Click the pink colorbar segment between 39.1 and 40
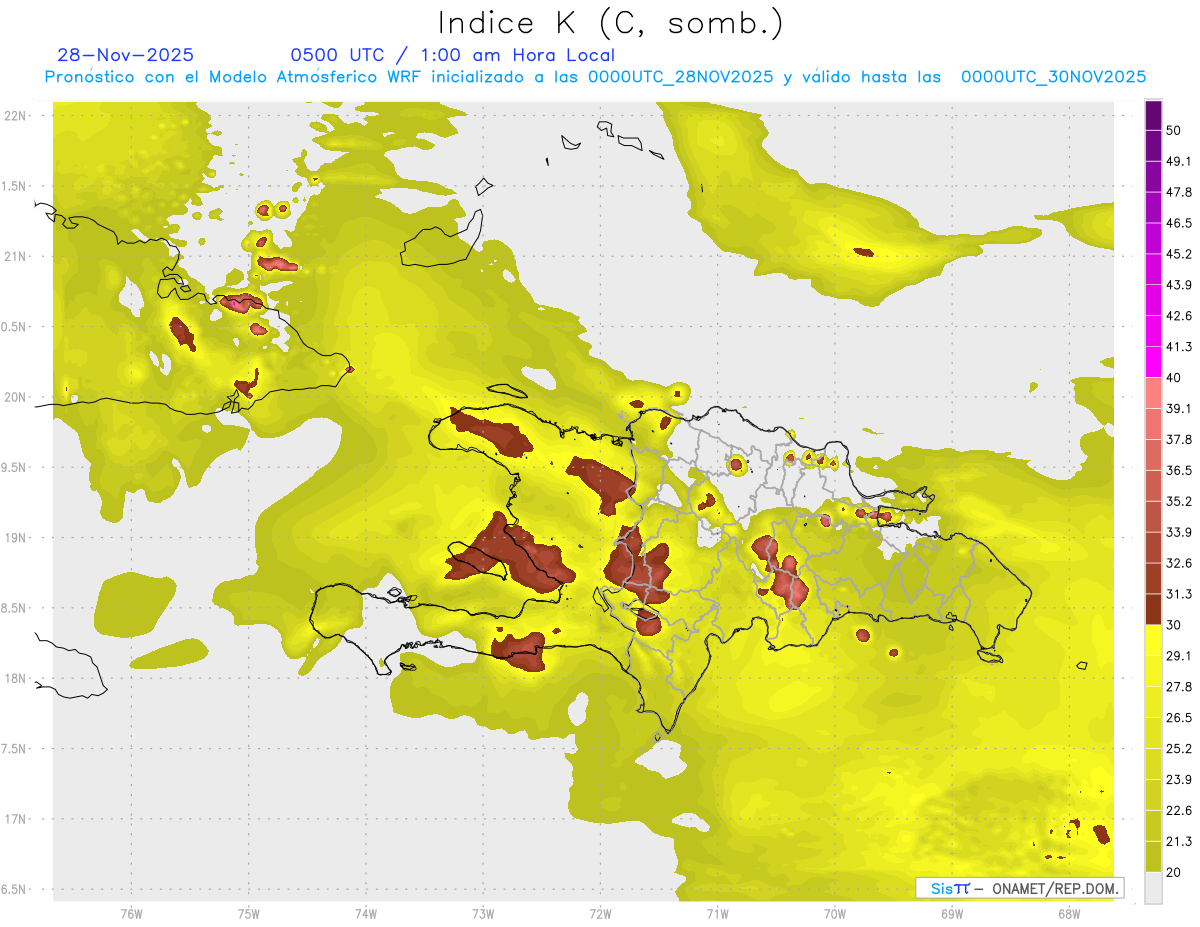The height and width of the screenshot is (927, 1200). 1153,393
